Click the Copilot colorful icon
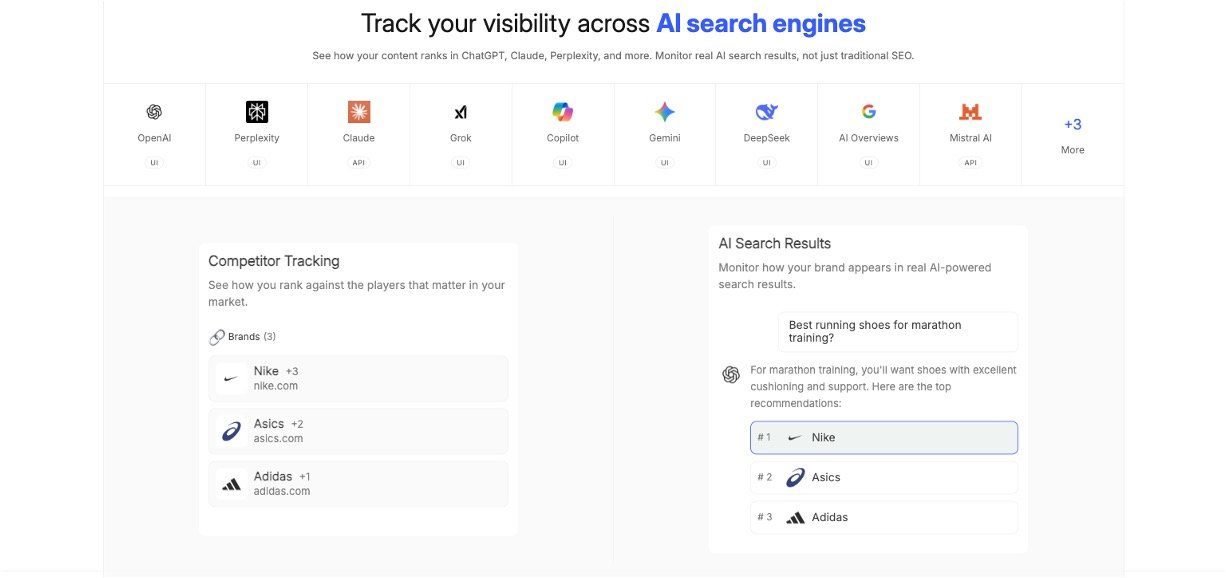 [x=563, y=112]
